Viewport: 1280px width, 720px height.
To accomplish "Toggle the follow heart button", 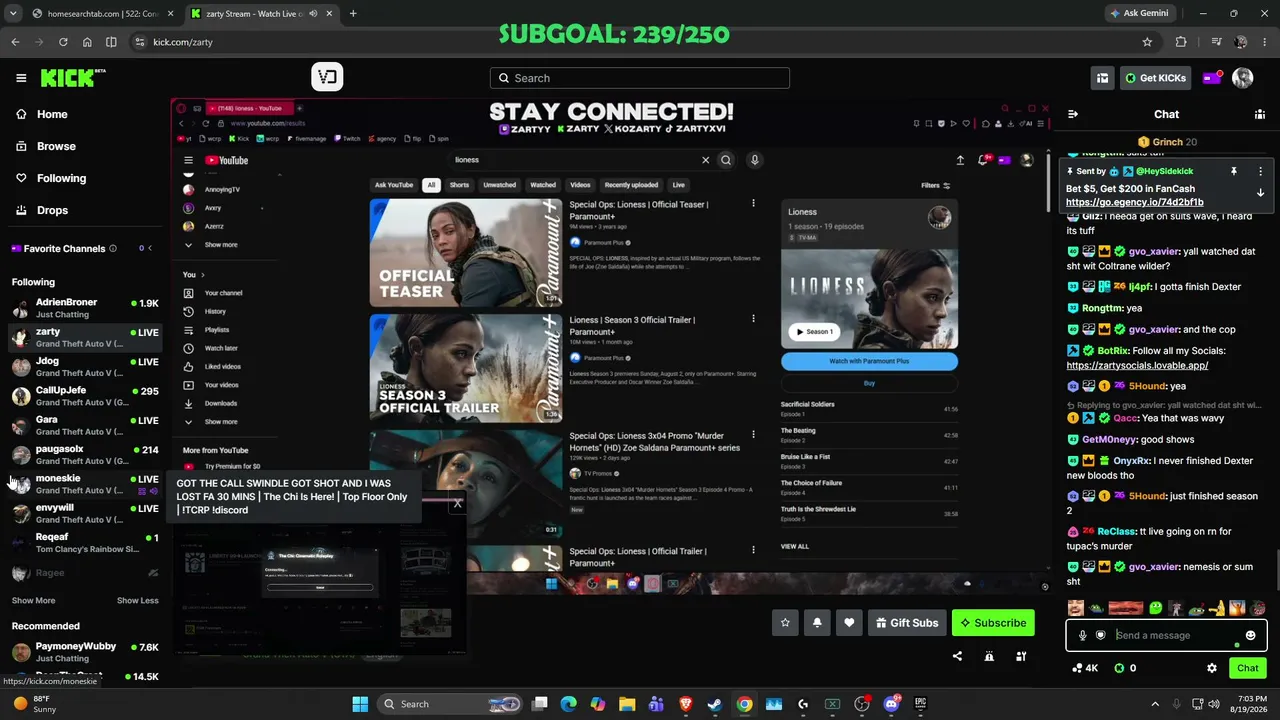I will point(849,623).
